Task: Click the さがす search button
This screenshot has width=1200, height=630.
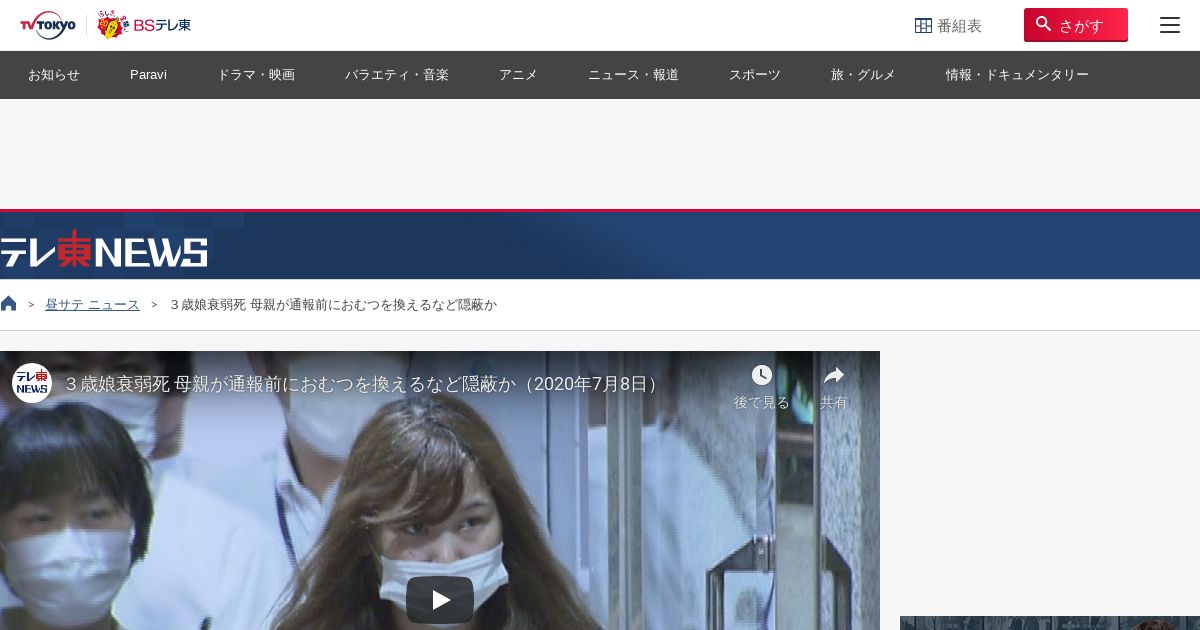Action: [1075, 25]
